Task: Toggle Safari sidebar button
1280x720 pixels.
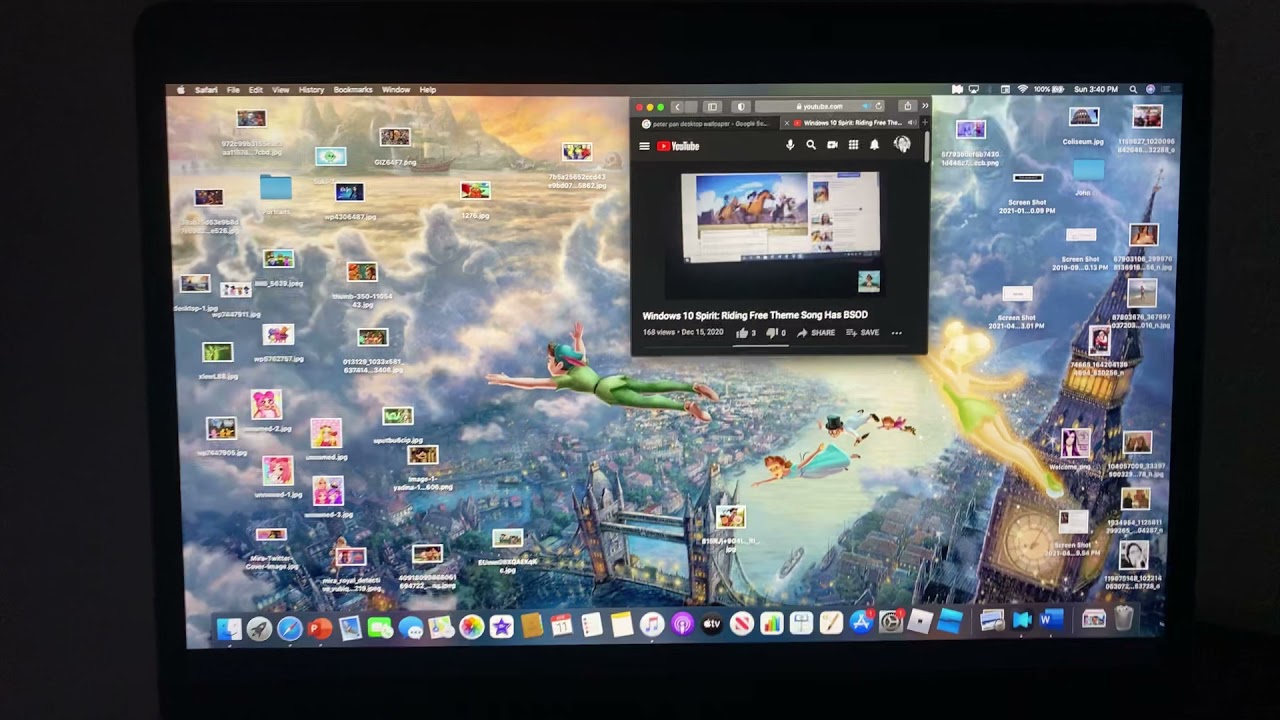Action: pyautogui.click(x=712, y=107)
